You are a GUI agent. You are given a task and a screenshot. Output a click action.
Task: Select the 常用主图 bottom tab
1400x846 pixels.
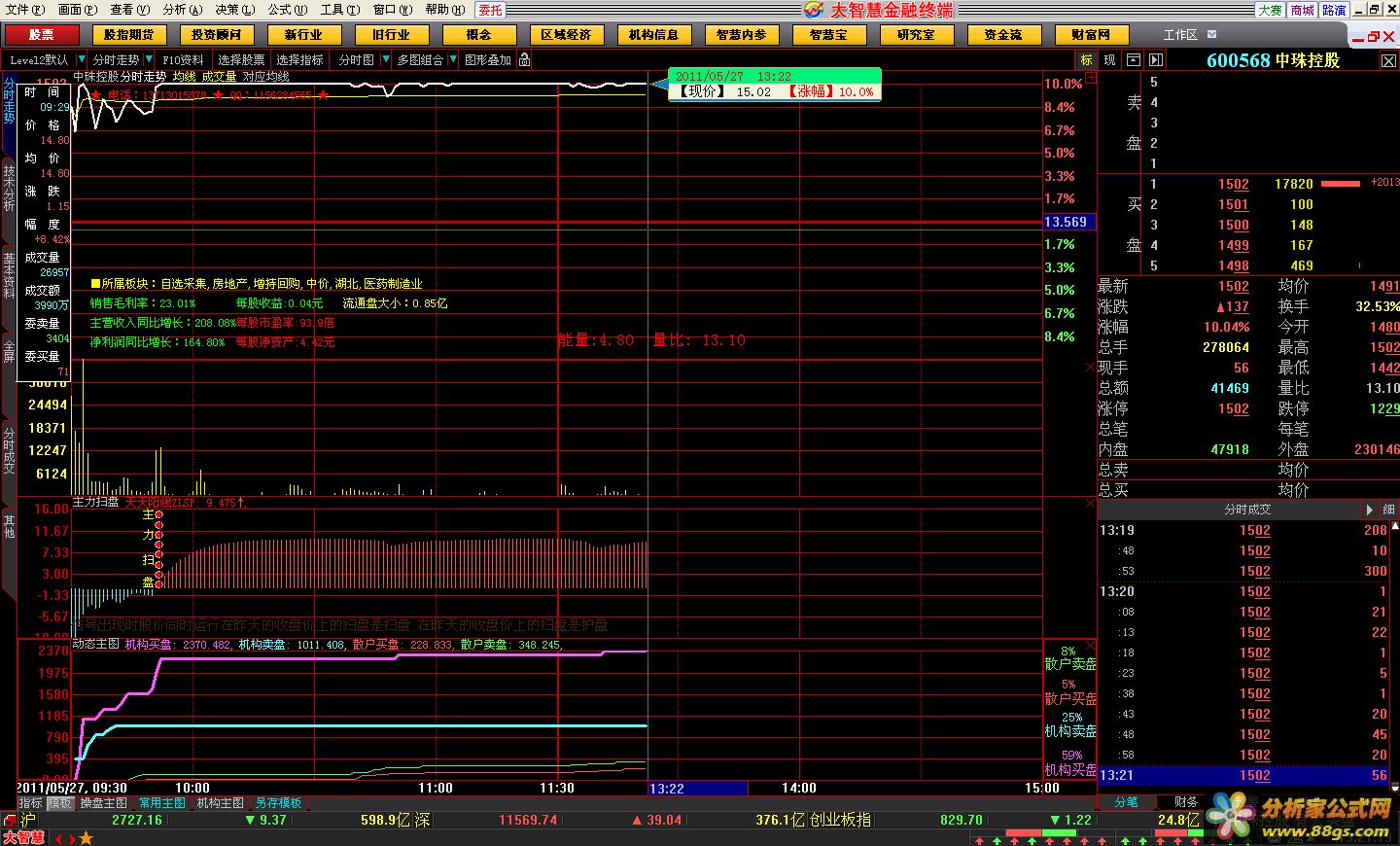[162, 803]
